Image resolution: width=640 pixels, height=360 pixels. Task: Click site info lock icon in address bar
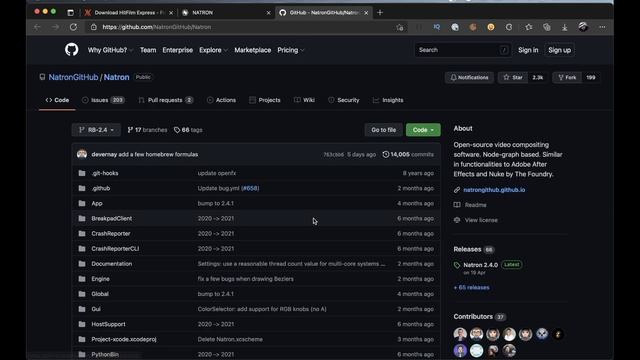click(x=94, y=27)
